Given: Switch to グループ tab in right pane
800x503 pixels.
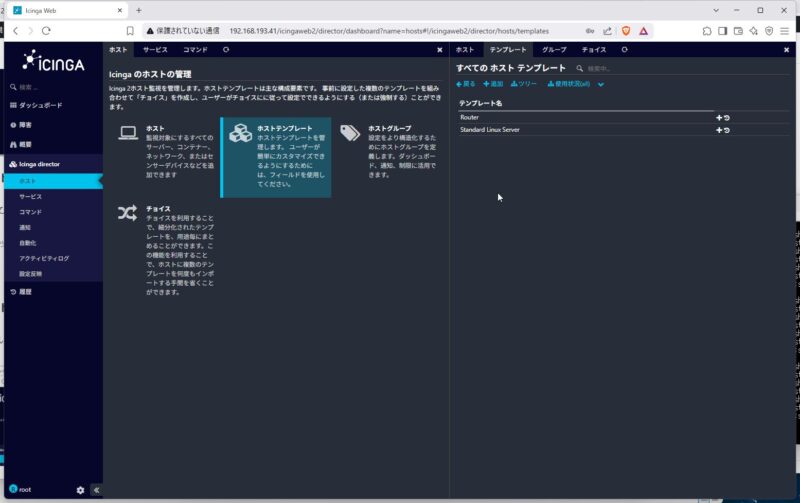Looking at the screenshot, I should coord(554,49).
